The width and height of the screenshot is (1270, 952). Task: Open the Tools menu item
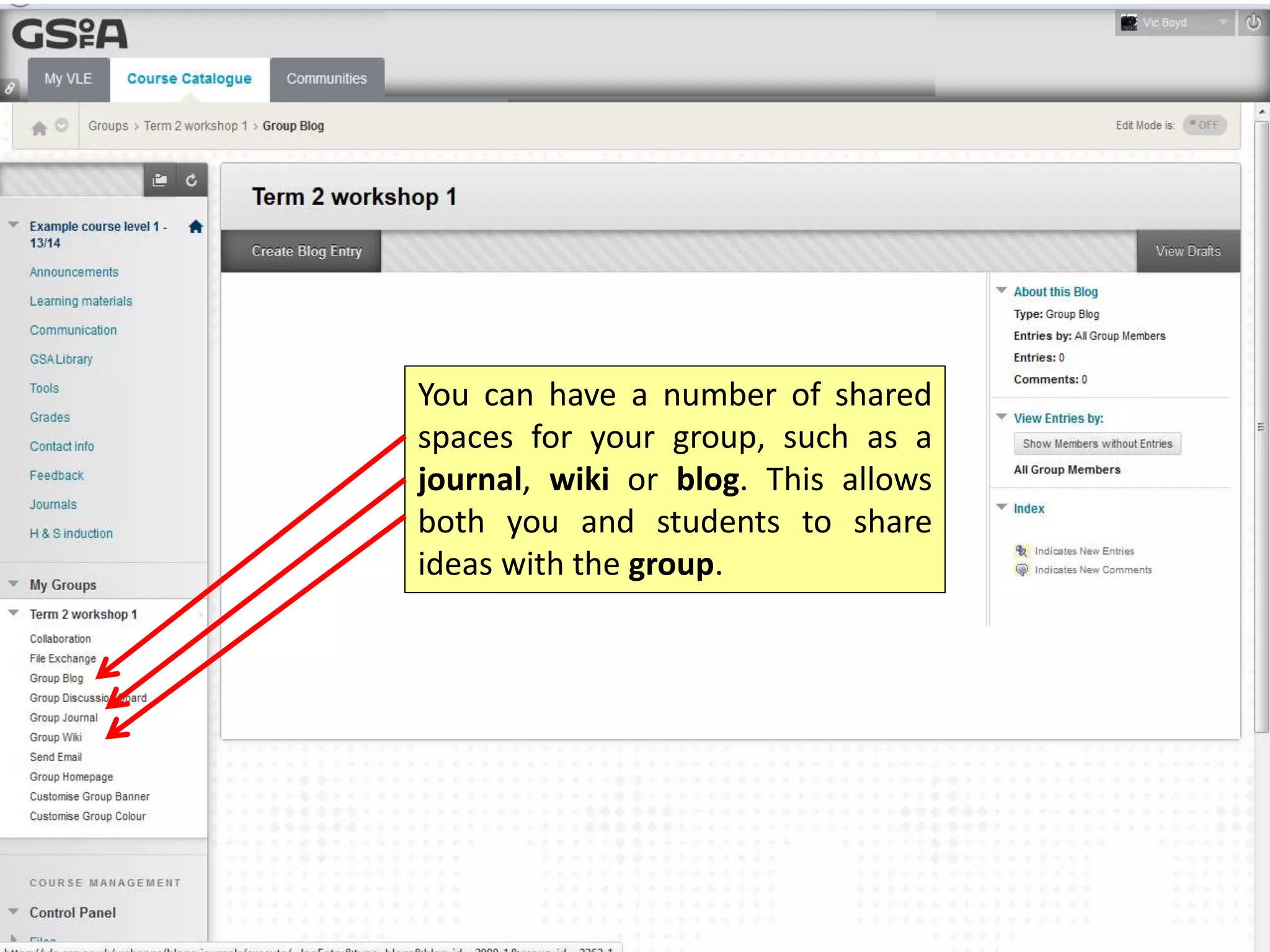click(x=44, y=389)
